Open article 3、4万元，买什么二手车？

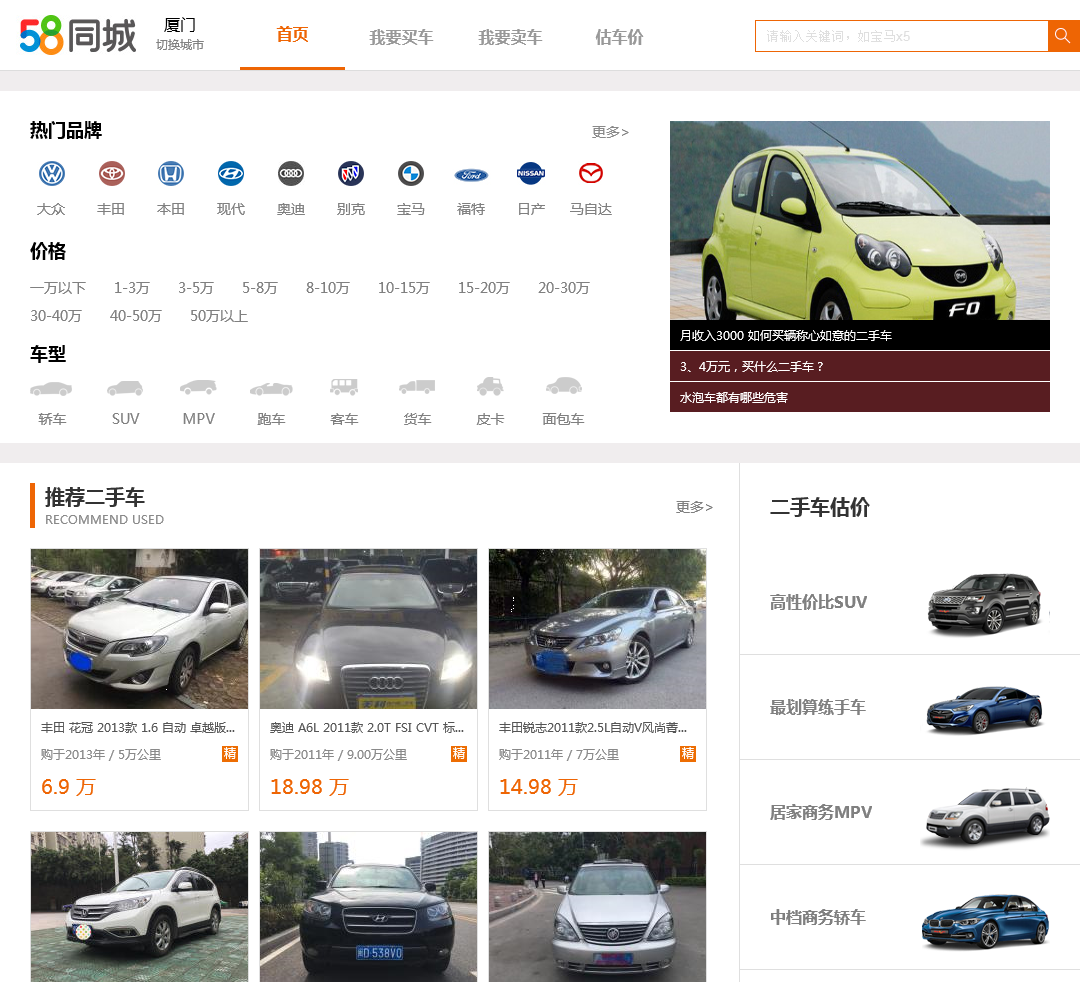click(860, 366)
